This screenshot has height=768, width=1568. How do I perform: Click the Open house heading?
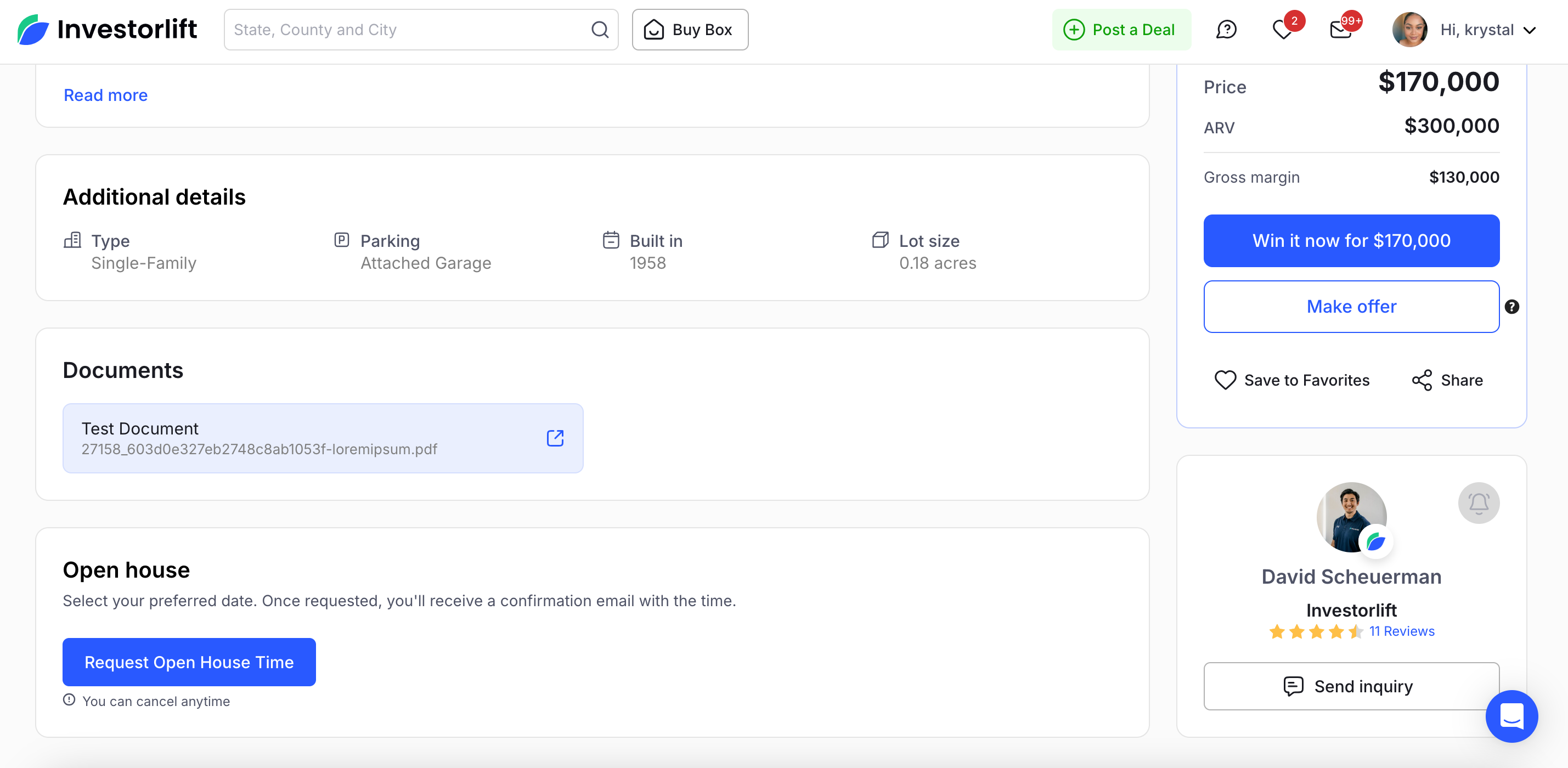(x=126, y=569)
